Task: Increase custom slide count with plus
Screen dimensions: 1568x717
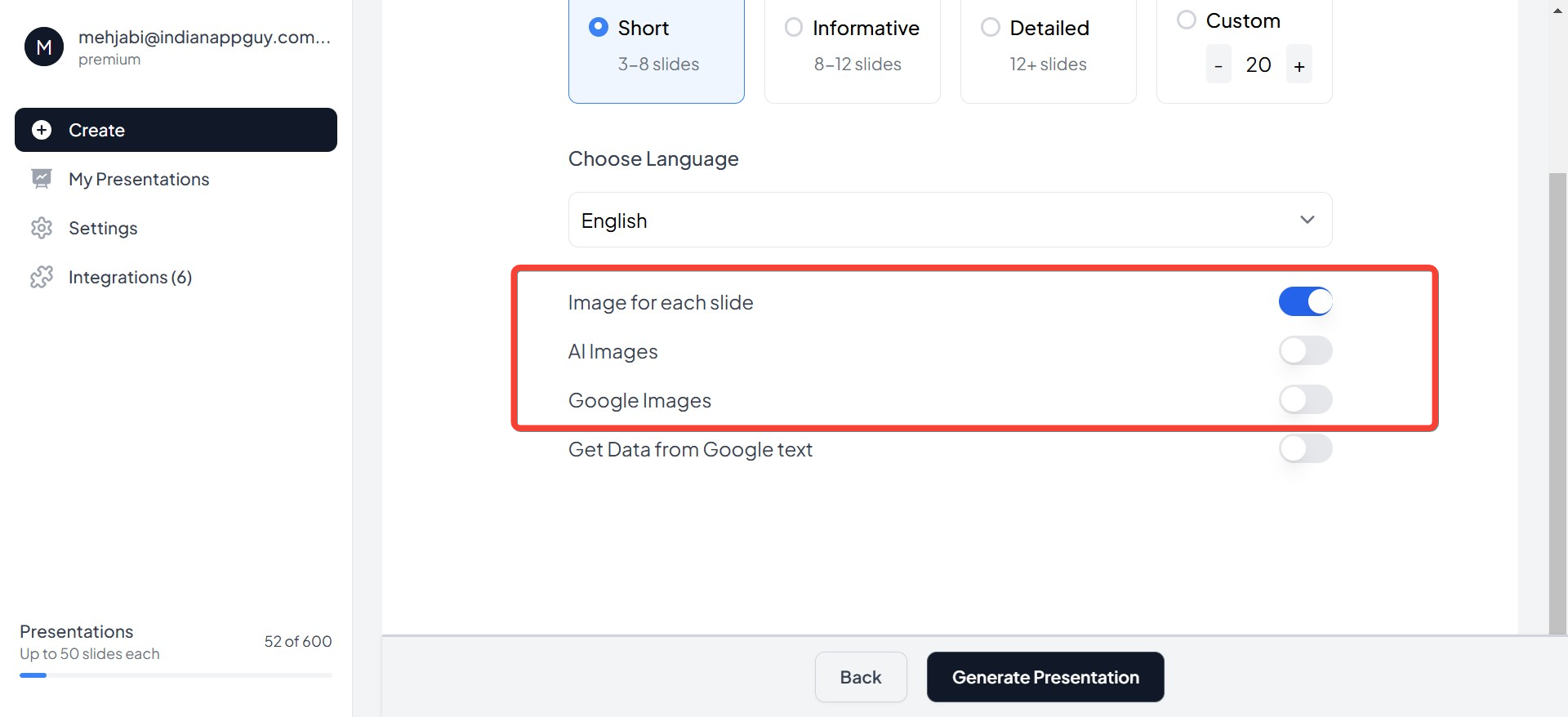Action: click(x=1298, y=65)
